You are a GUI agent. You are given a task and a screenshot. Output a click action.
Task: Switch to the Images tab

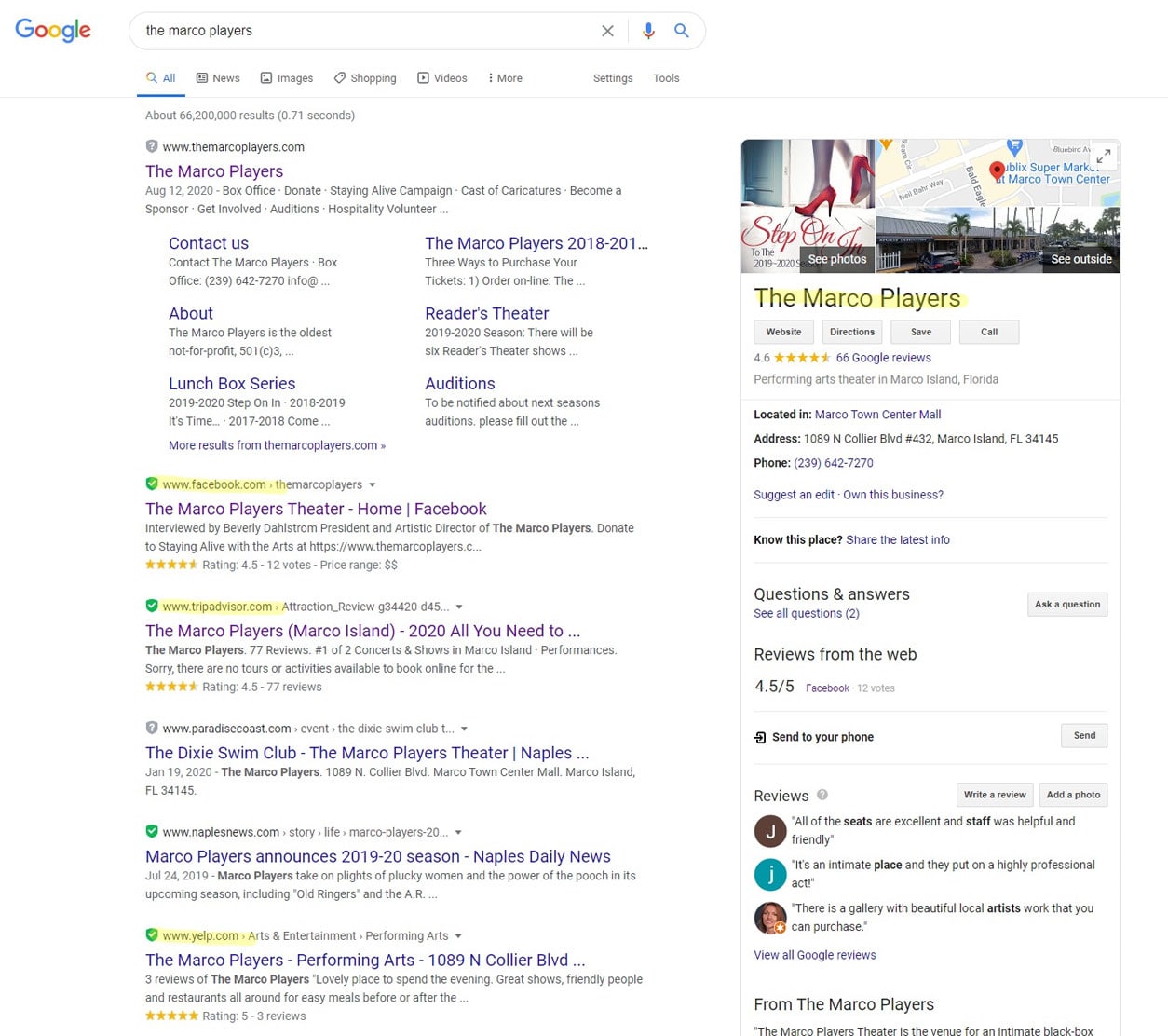(x=287, y=78)
